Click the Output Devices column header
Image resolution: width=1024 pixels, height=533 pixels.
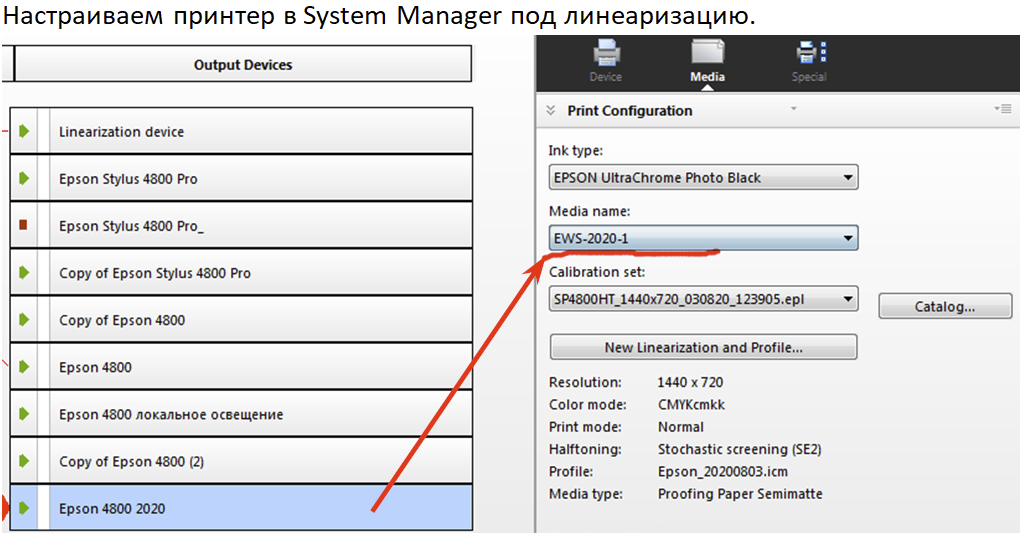(243, 64)
